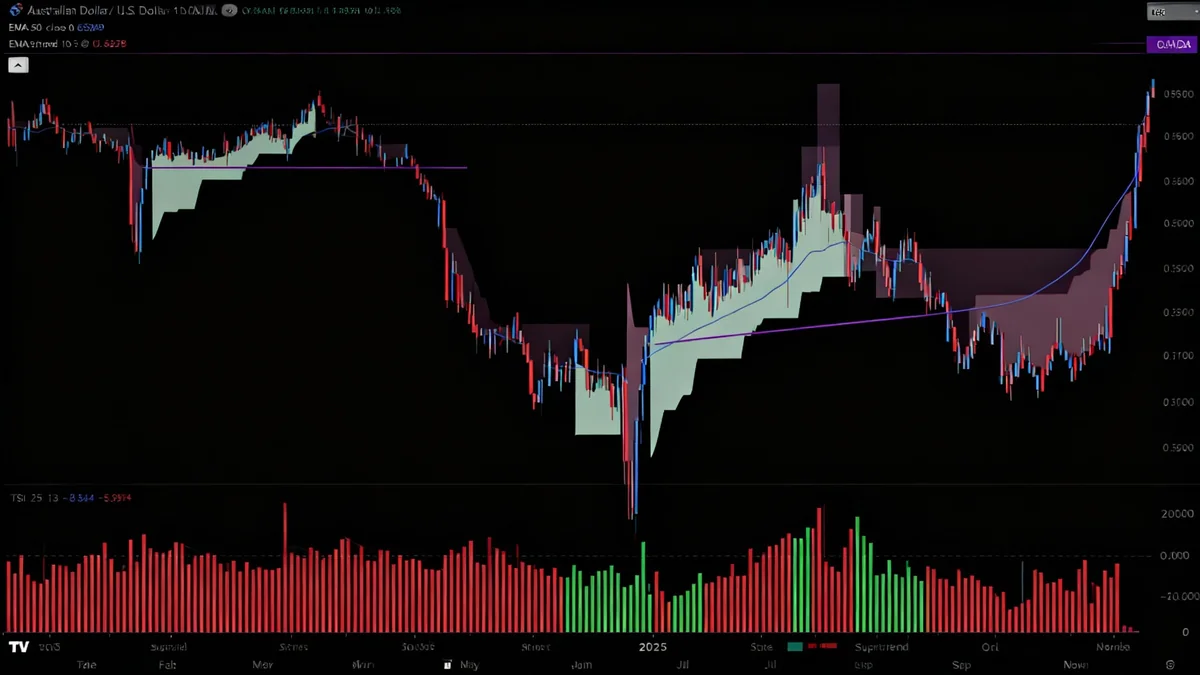1200x675 pixels.
Task: Click the circular exchange icon beside symbol name
Action: pyautogui.click(x=229, y=10)
